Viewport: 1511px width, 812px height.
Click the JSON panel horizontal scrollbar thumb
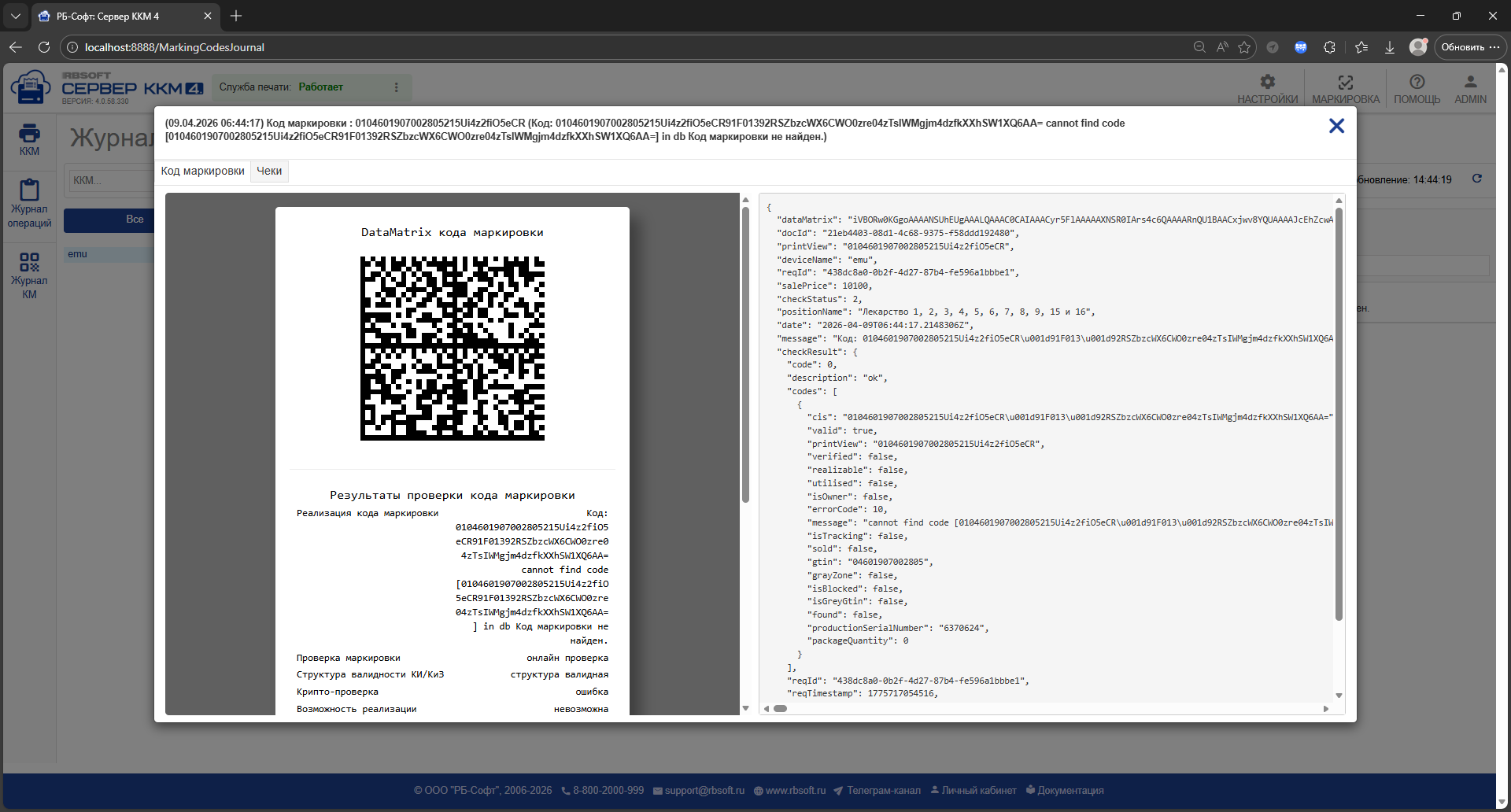(780, 708)
